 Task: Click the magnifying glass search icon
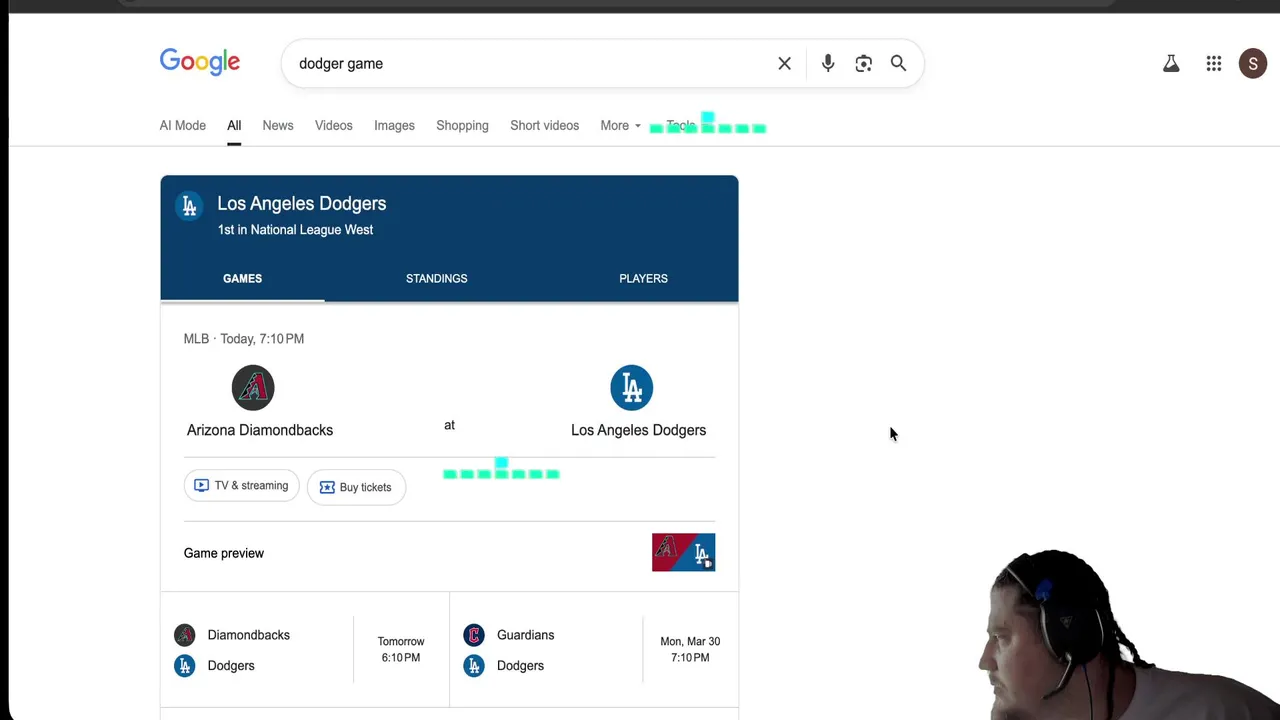(x=898, y=64)
